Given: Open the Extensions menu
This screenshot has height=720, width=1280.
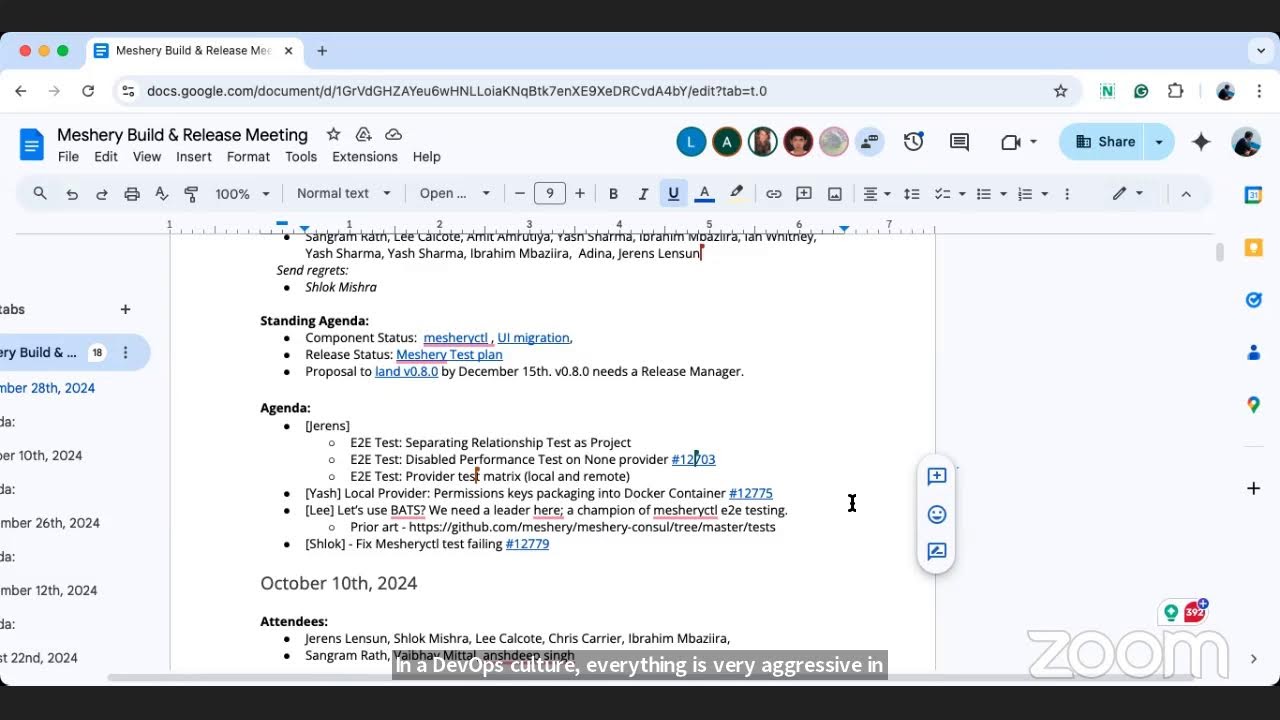Looking at the screenshot, I should (x=365, y=157).
